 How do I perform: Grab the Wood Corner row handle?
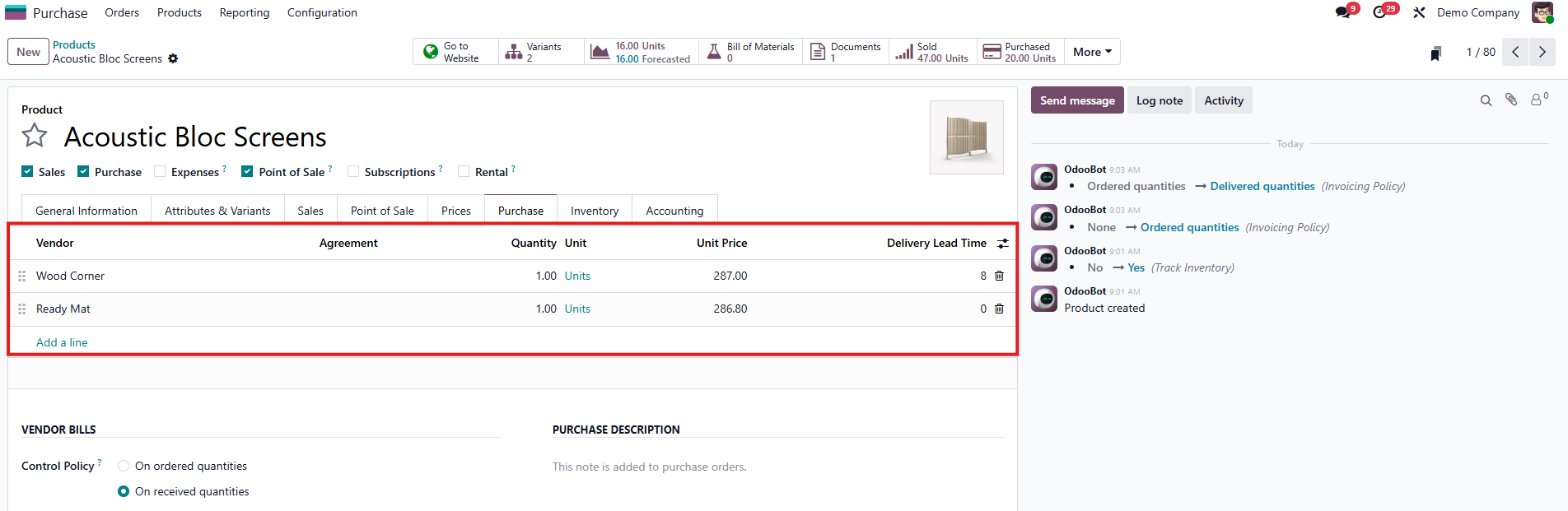22,276
